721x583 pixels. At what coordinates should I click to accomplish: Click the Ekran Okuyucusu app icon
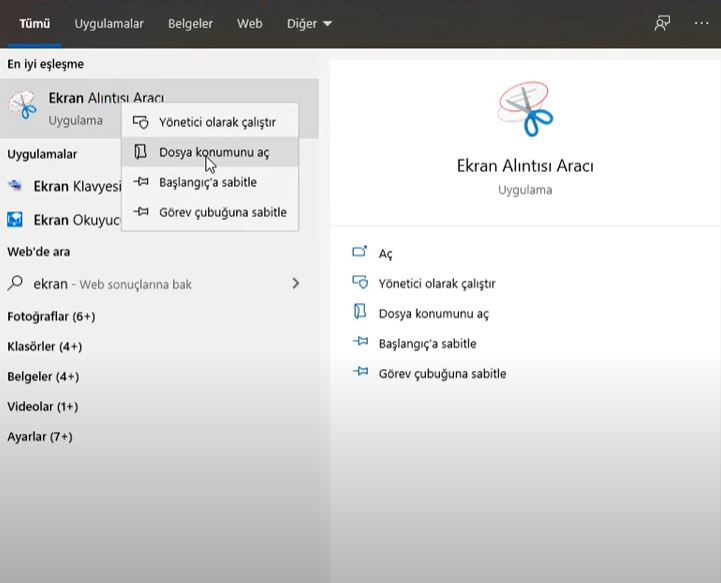click(15, 219)
